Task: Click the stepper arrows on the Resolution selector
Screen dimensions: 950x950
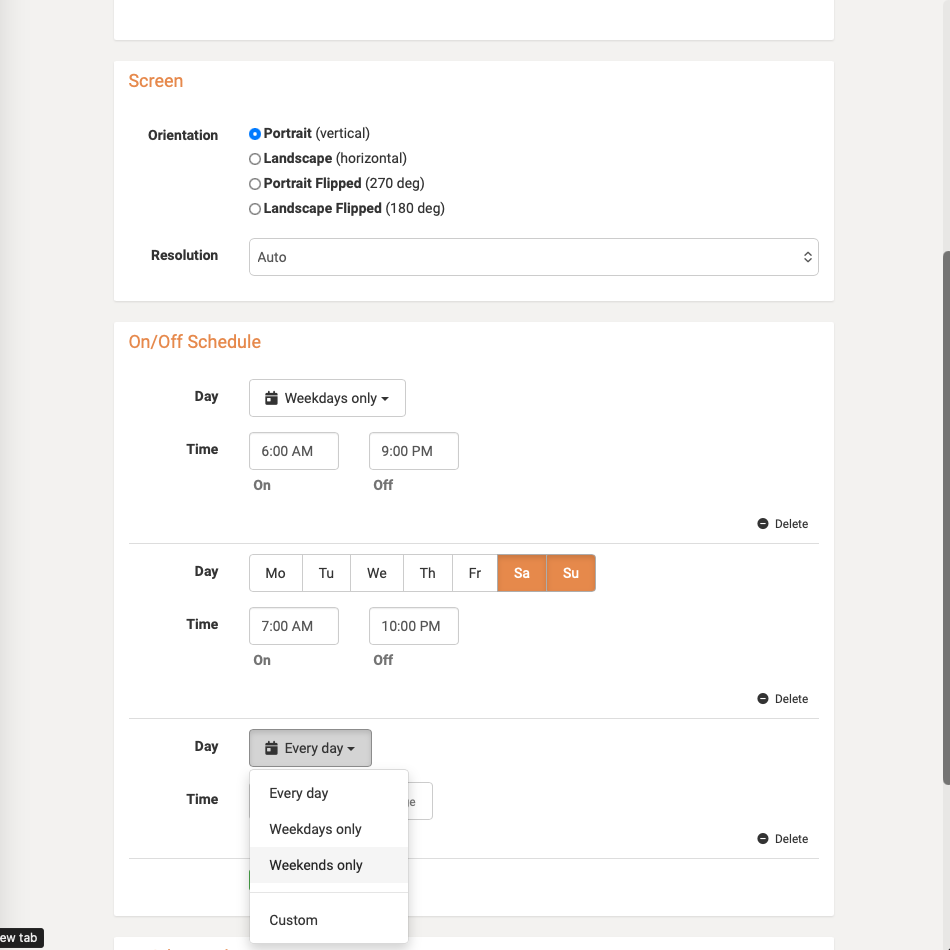Action: click(x=807, y=256)
